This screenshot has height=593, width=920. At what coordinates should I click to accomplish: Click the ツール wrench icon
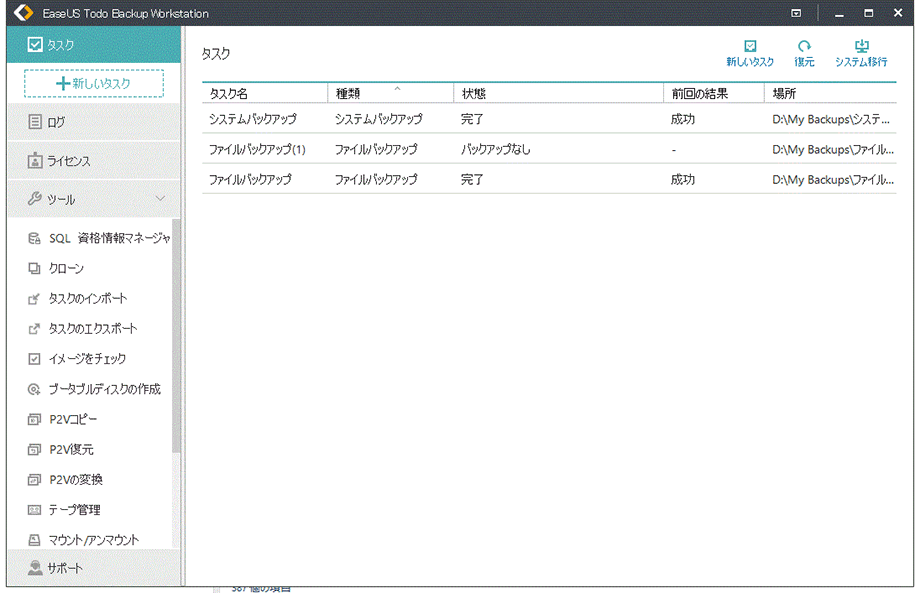pyautogui.click(x=35, y=199)
